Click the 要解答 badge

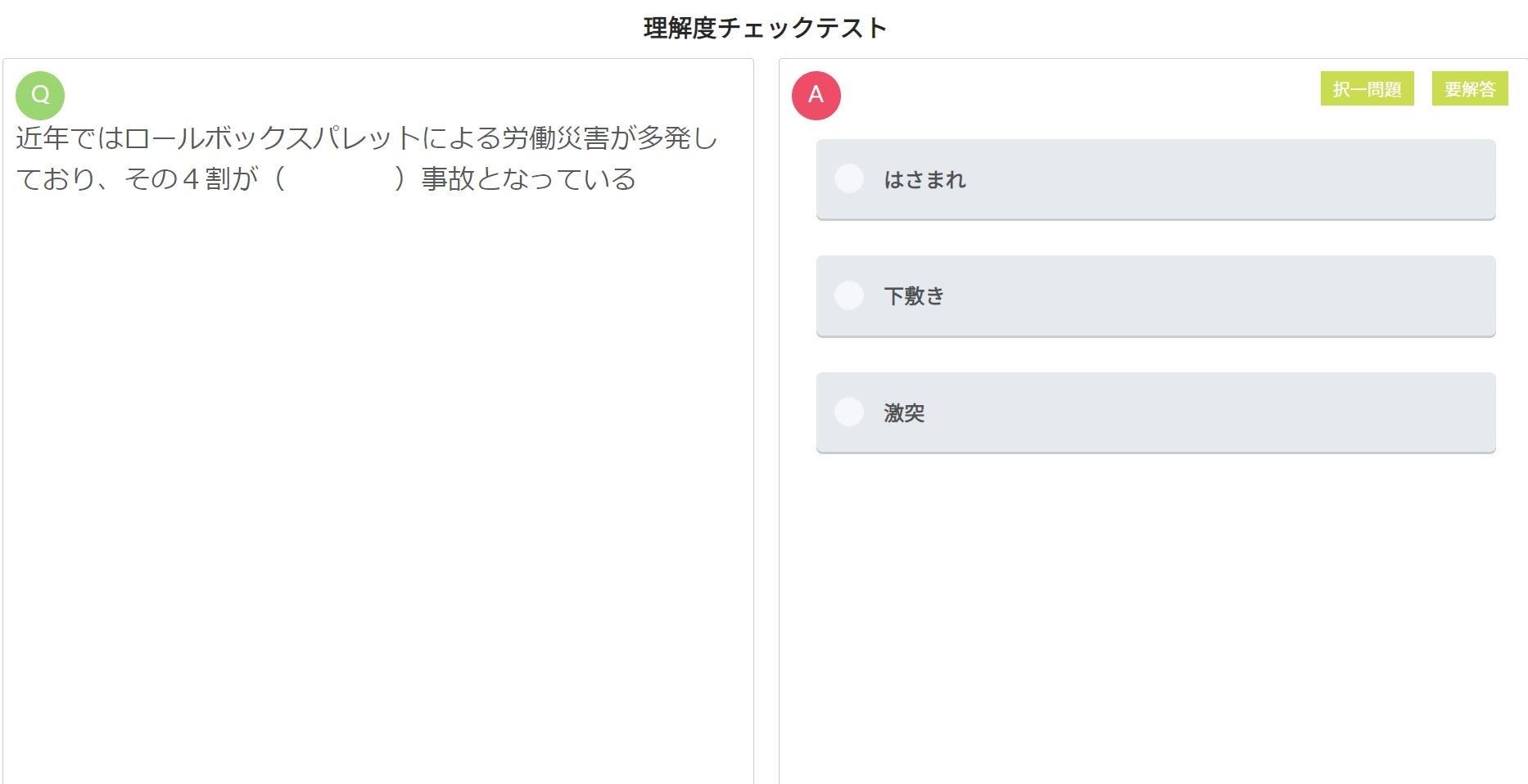[1470, 89]
